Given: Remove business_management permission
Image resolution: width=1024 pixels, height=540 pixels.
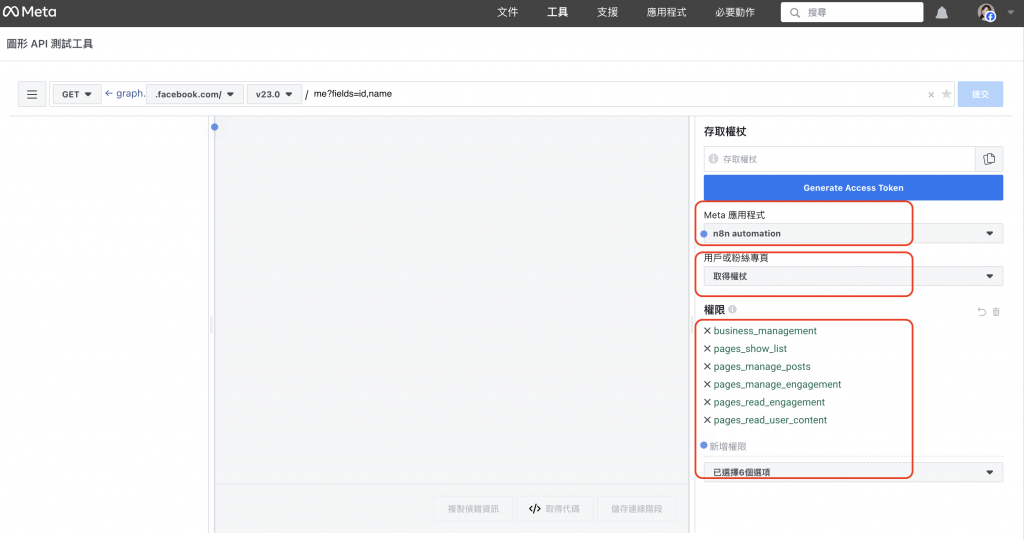Looking at the screenshot, I should tap(707, 331).
